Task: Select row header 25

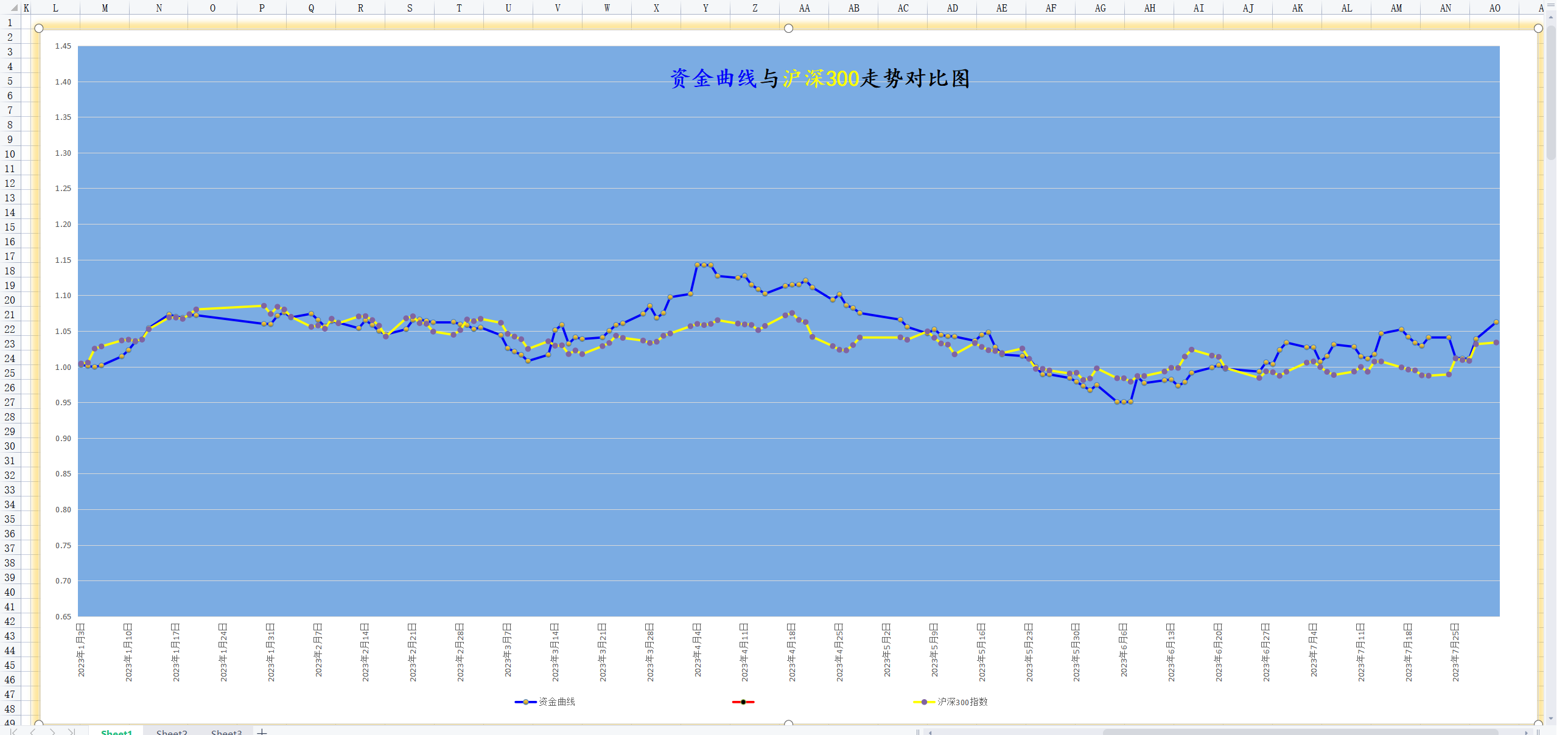Action: click(10, 373)
